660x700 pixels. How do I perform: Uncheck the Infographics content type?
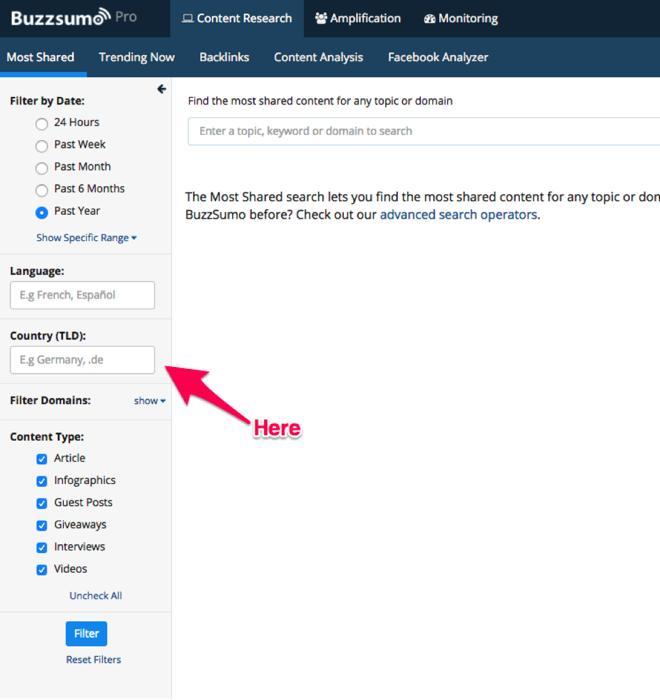42,481
